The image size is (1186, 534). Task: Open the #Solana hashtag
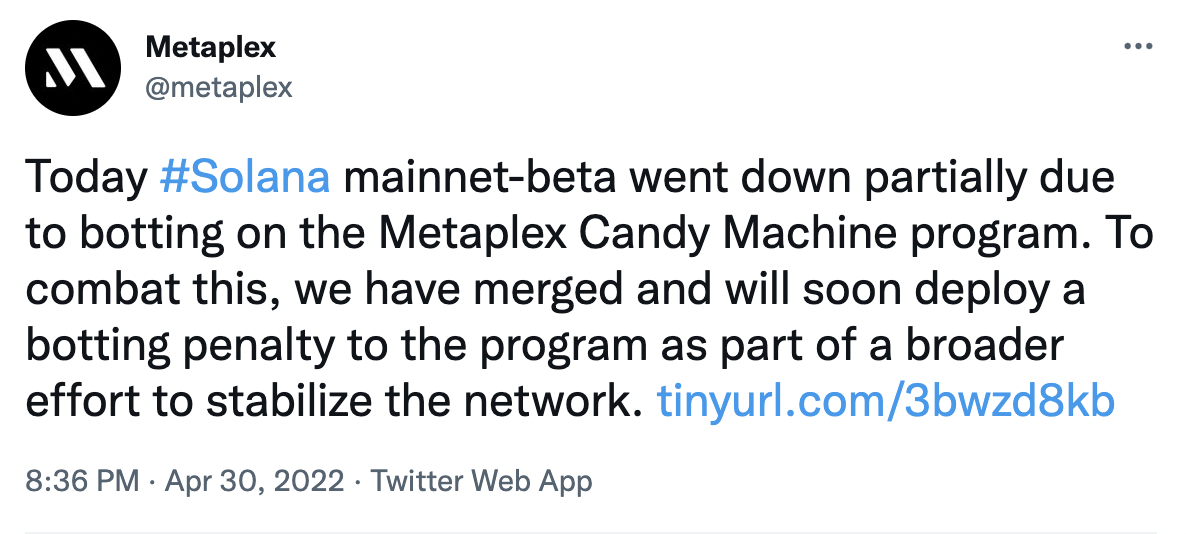click(x=245, y=177)
